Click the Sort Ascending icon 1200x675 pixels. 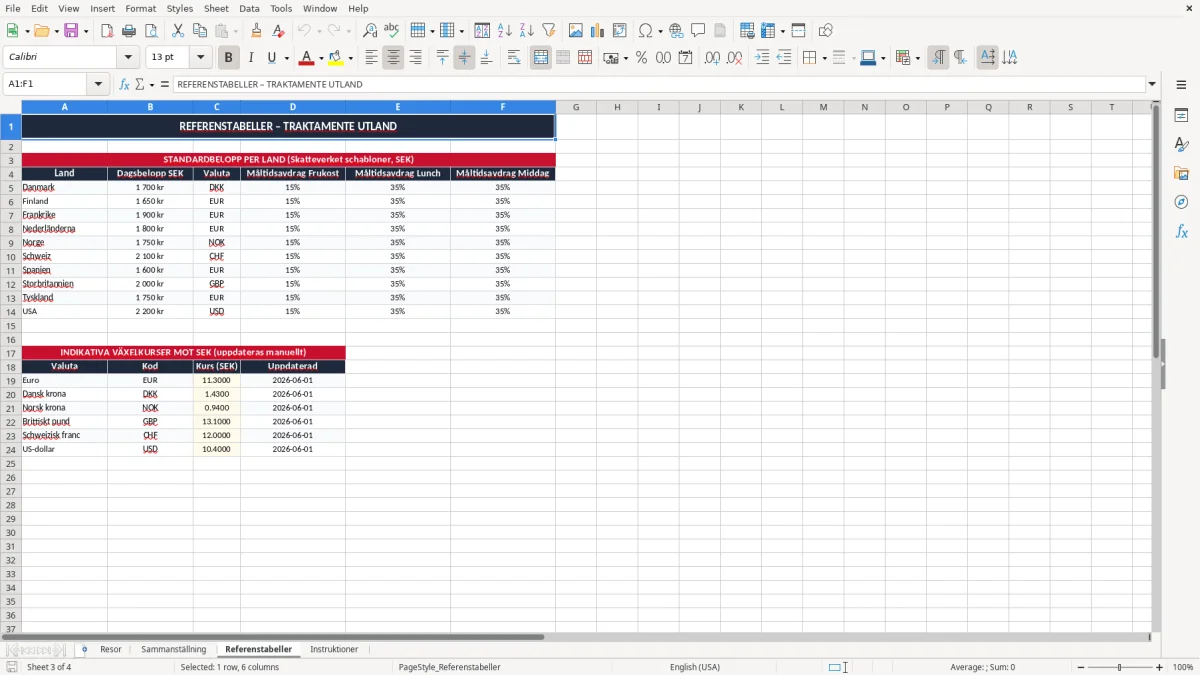504,31
